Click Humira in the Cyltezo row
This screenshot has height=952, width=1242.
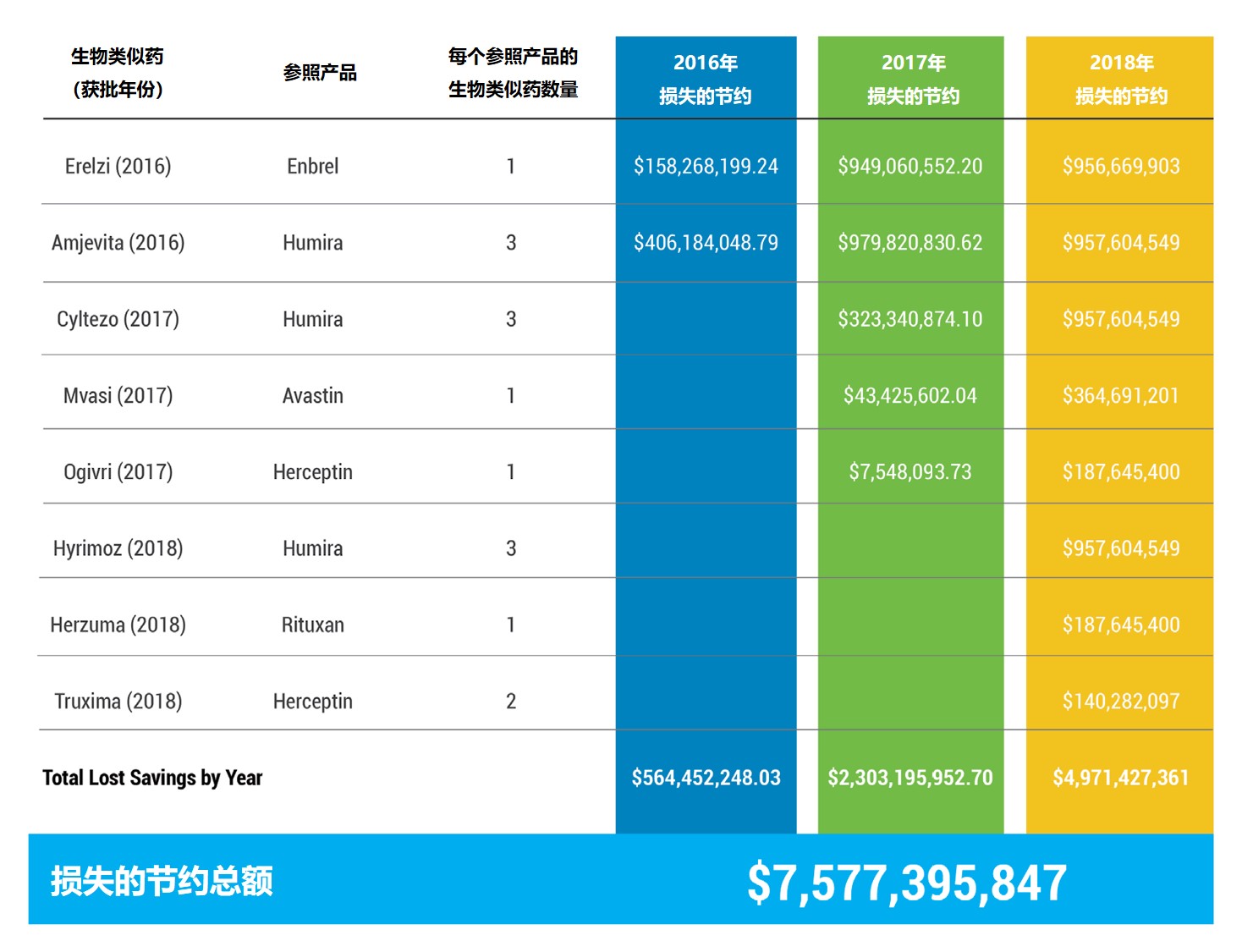click(x=313, y=319)
